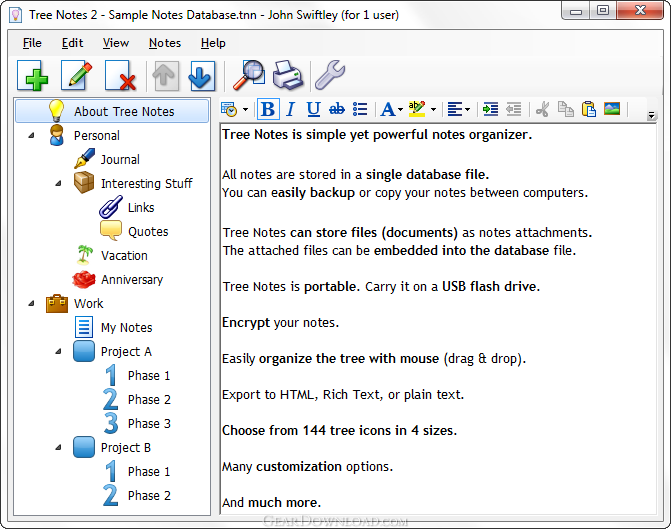Select the My Notes note
This screenshot has width=671, height=529.
127,327
